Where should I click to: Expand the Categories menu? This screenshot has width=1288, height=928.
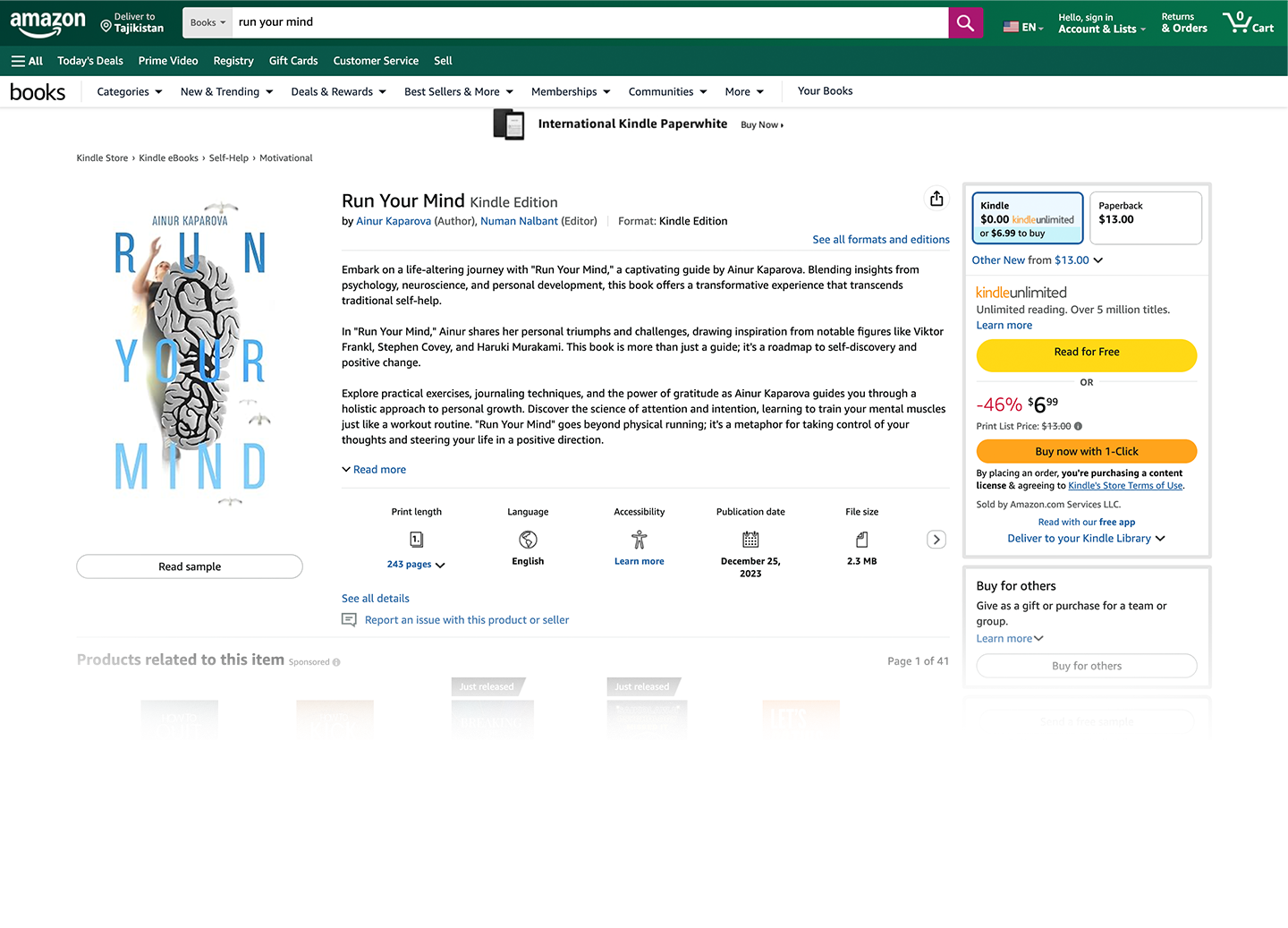click(x=130, y=91)
